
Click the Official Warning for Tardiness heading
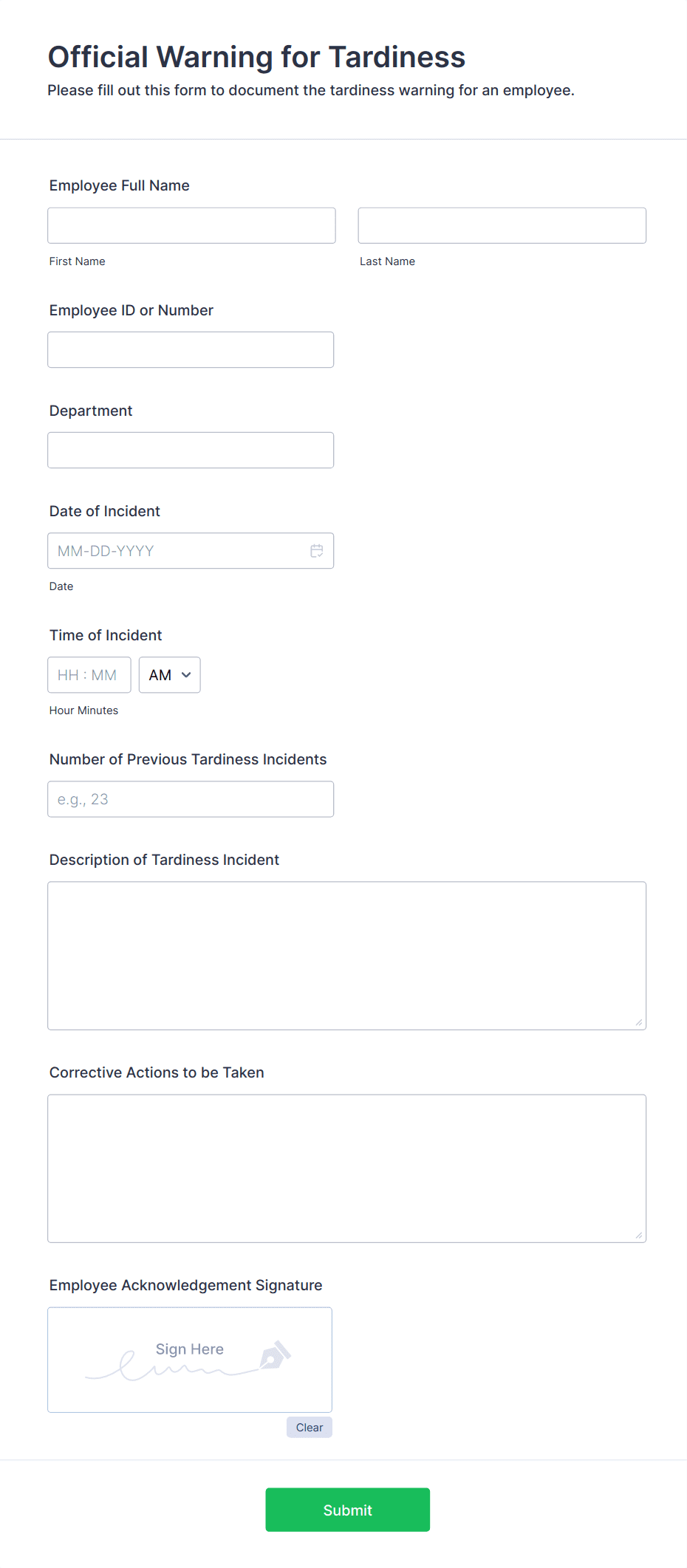point(256,56)
